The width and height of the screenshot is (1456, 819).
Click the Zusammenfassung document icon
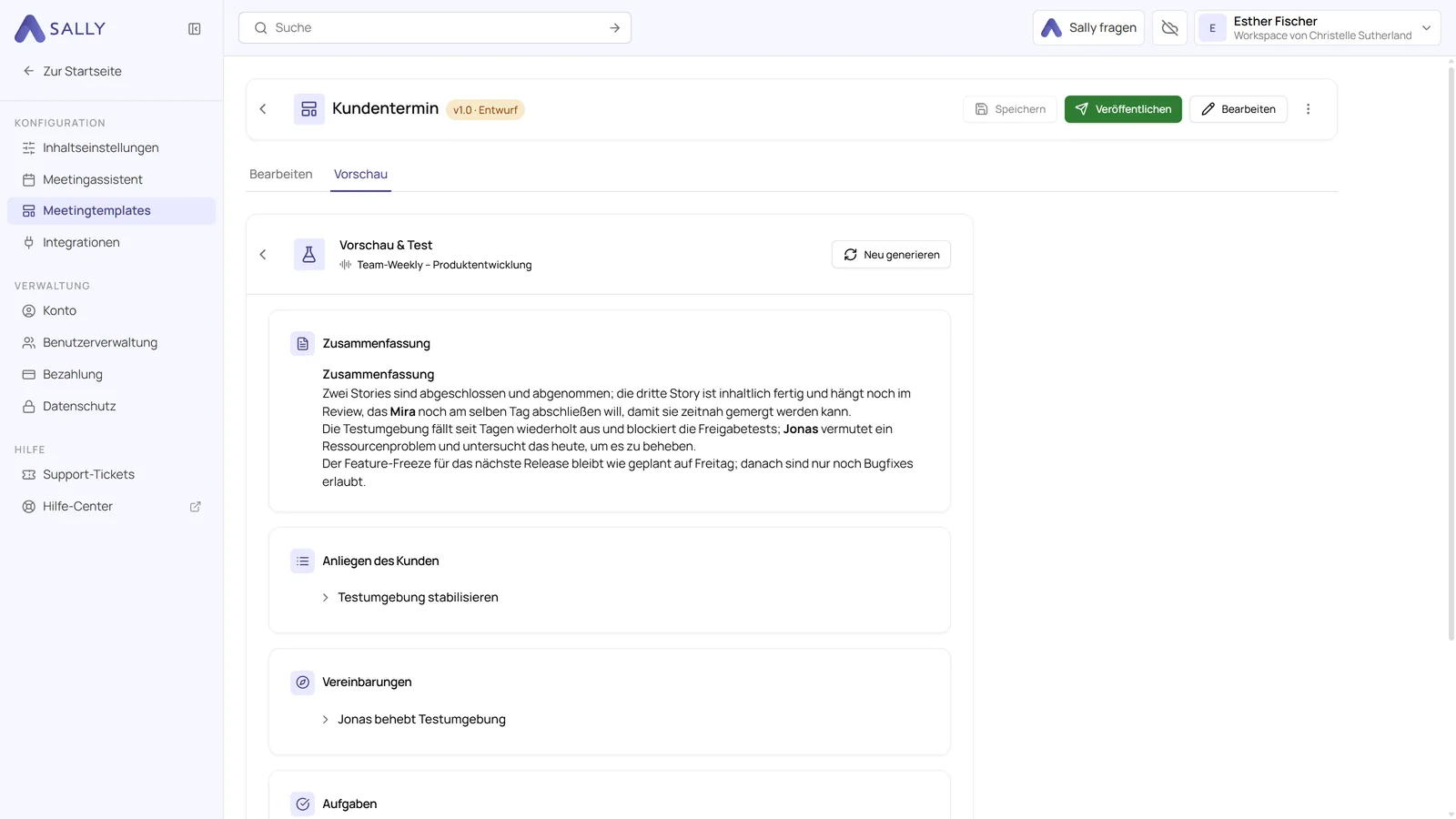tap(303, 343)
